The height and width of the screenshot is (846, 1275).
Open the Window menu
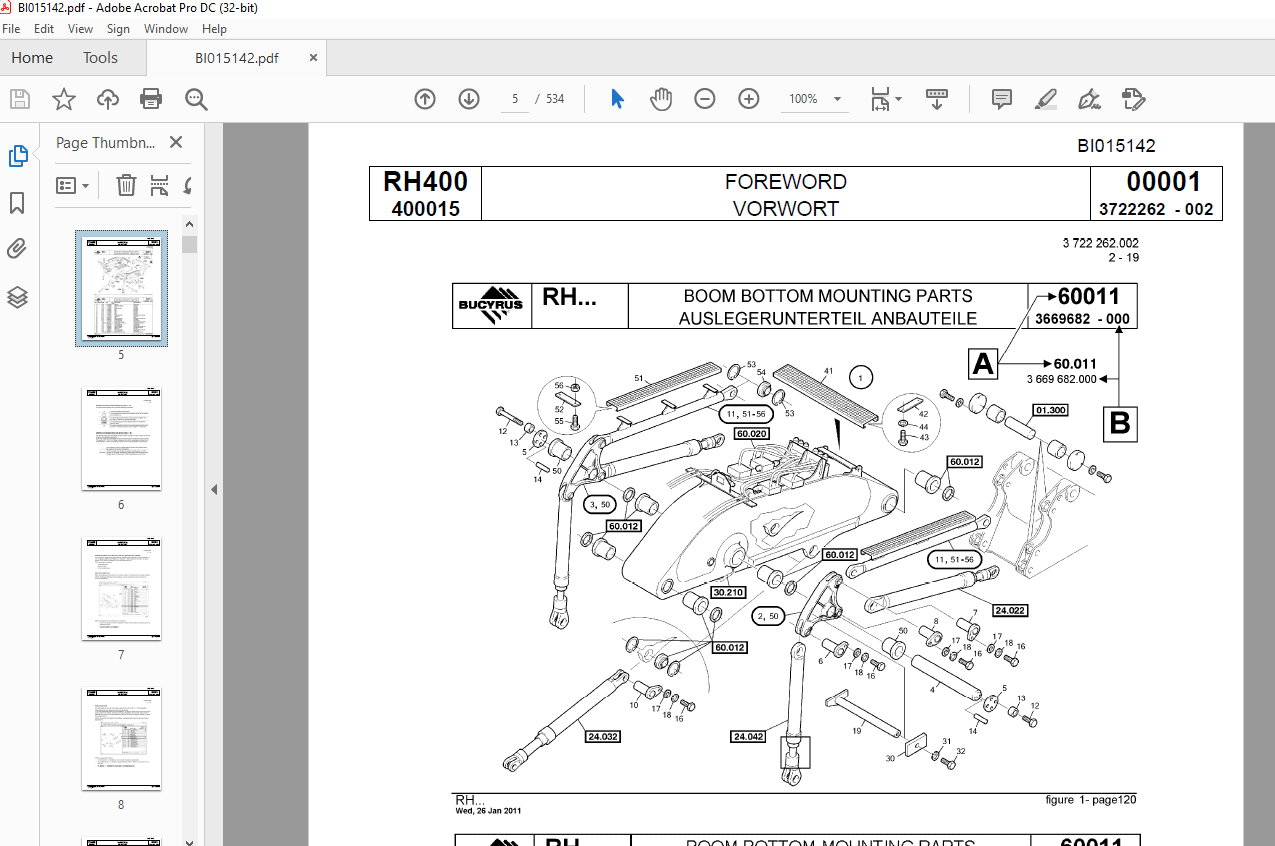[x=166, y=29]
